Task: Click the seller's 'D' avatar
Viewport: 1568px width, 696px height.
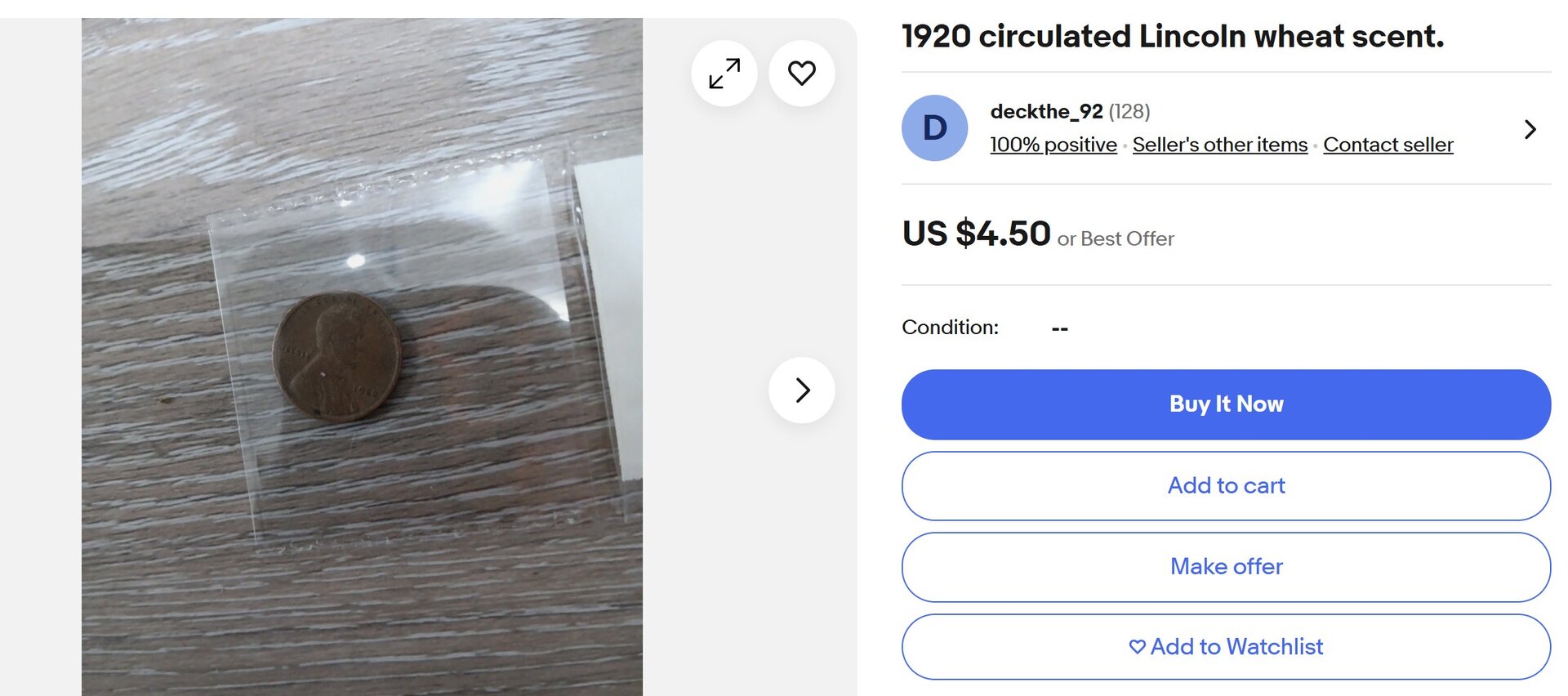Action: click(934, 128)
